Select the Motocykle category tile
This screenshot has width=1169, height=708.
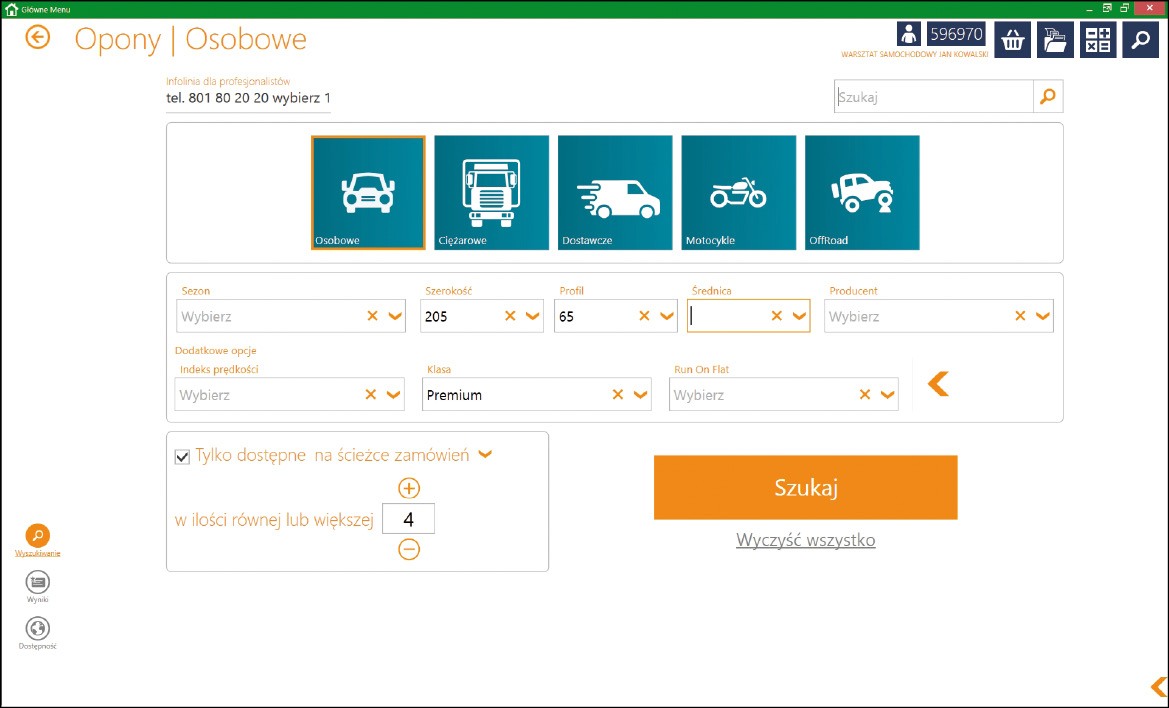[x=738, y=192]
